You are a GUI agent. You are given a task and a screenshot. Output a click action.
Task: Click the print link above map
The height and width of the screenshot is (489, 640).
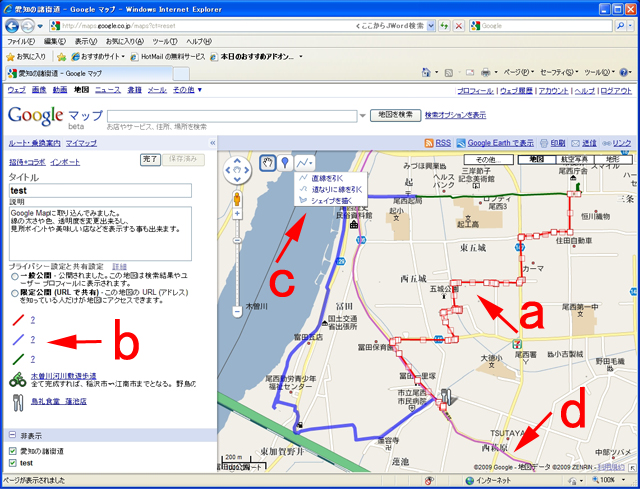558,143
